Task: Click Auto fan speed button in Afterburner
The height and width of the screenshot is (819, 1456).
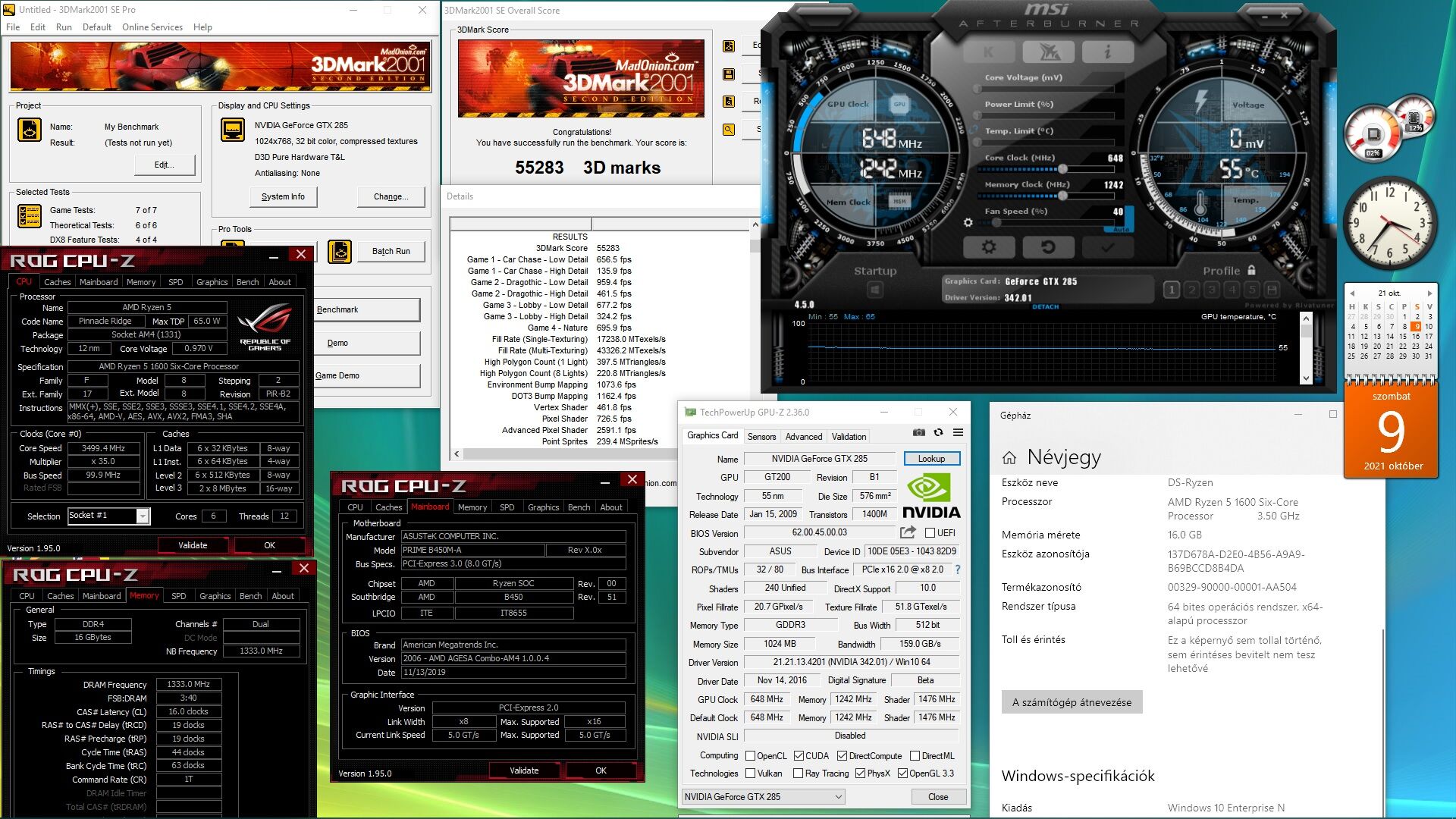Action: pos(1121,229)
